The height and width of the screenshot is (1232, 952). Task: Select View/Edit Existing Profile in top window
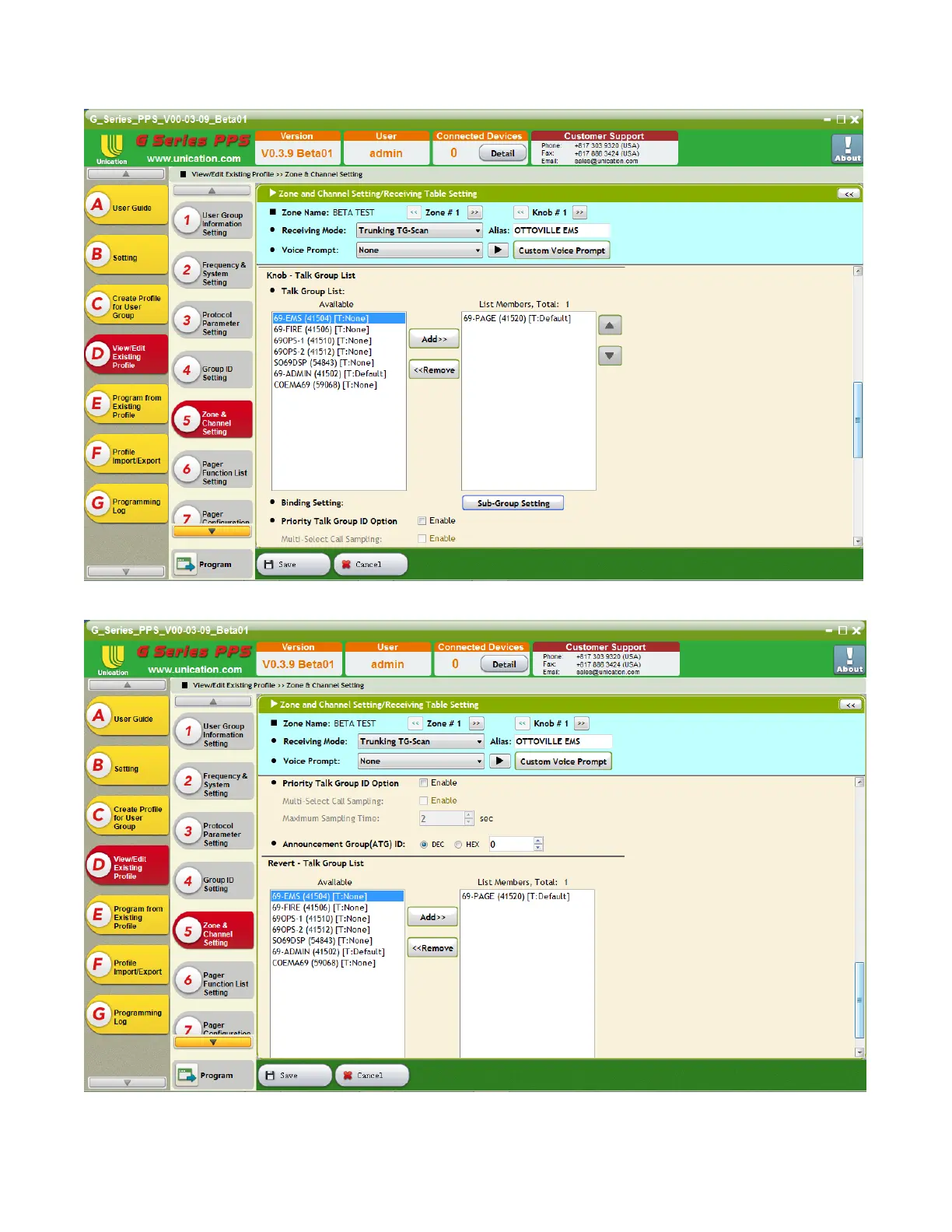point(127,355)
